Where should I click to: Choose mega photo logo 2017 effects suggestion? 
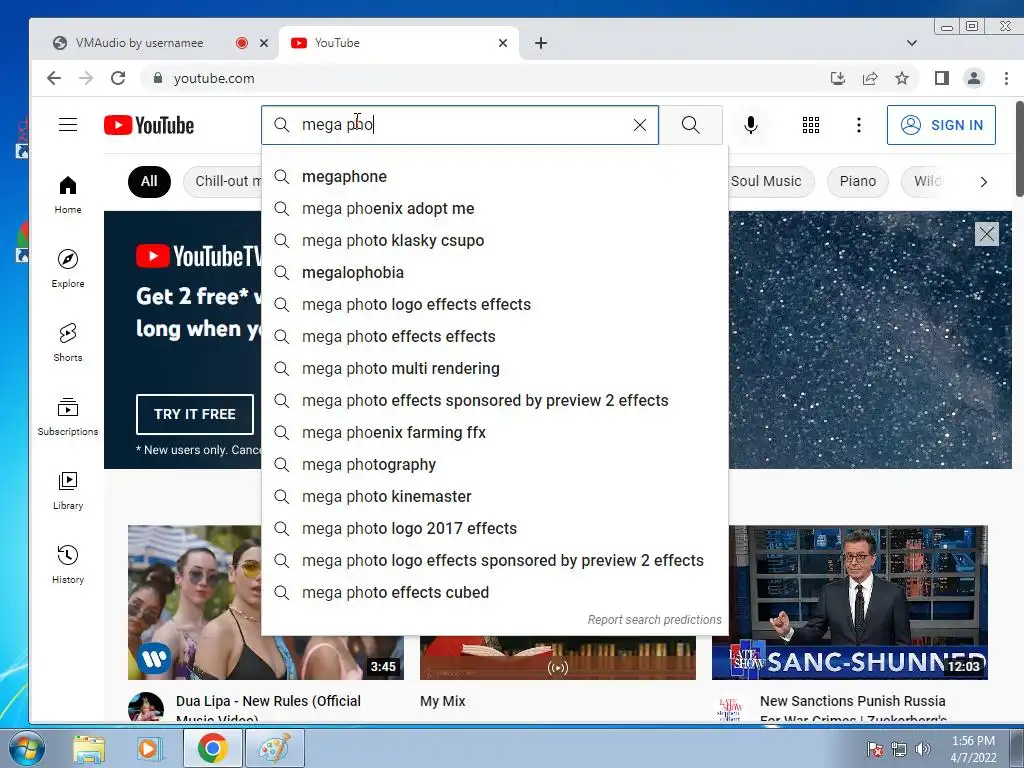(x=494, y=528)
